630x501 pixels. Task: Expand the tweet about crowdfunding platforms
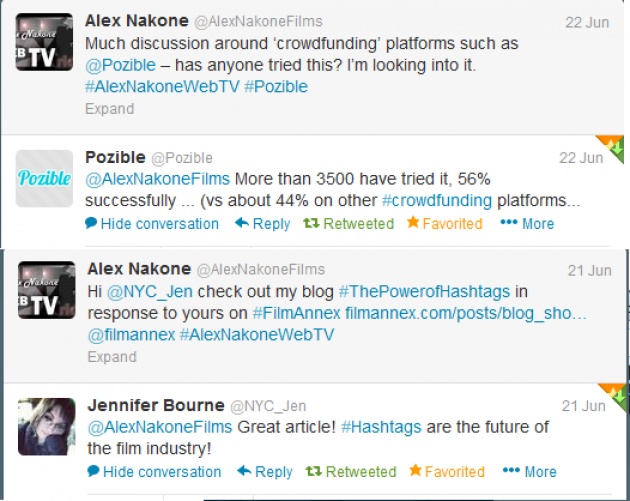[x=109, y=109]
